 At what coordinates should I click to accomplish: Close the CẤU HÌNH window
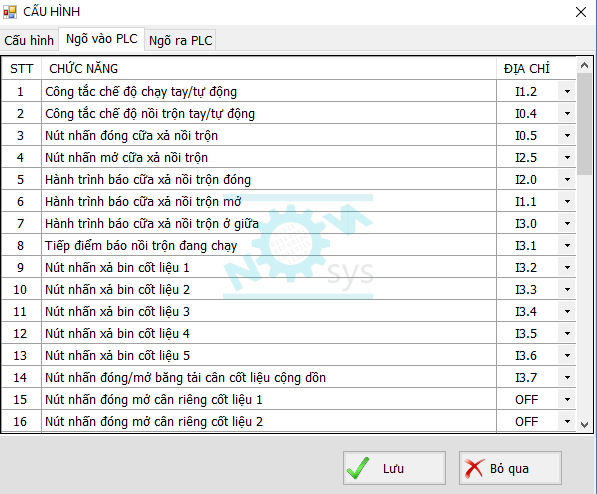[x=581, y=12]
